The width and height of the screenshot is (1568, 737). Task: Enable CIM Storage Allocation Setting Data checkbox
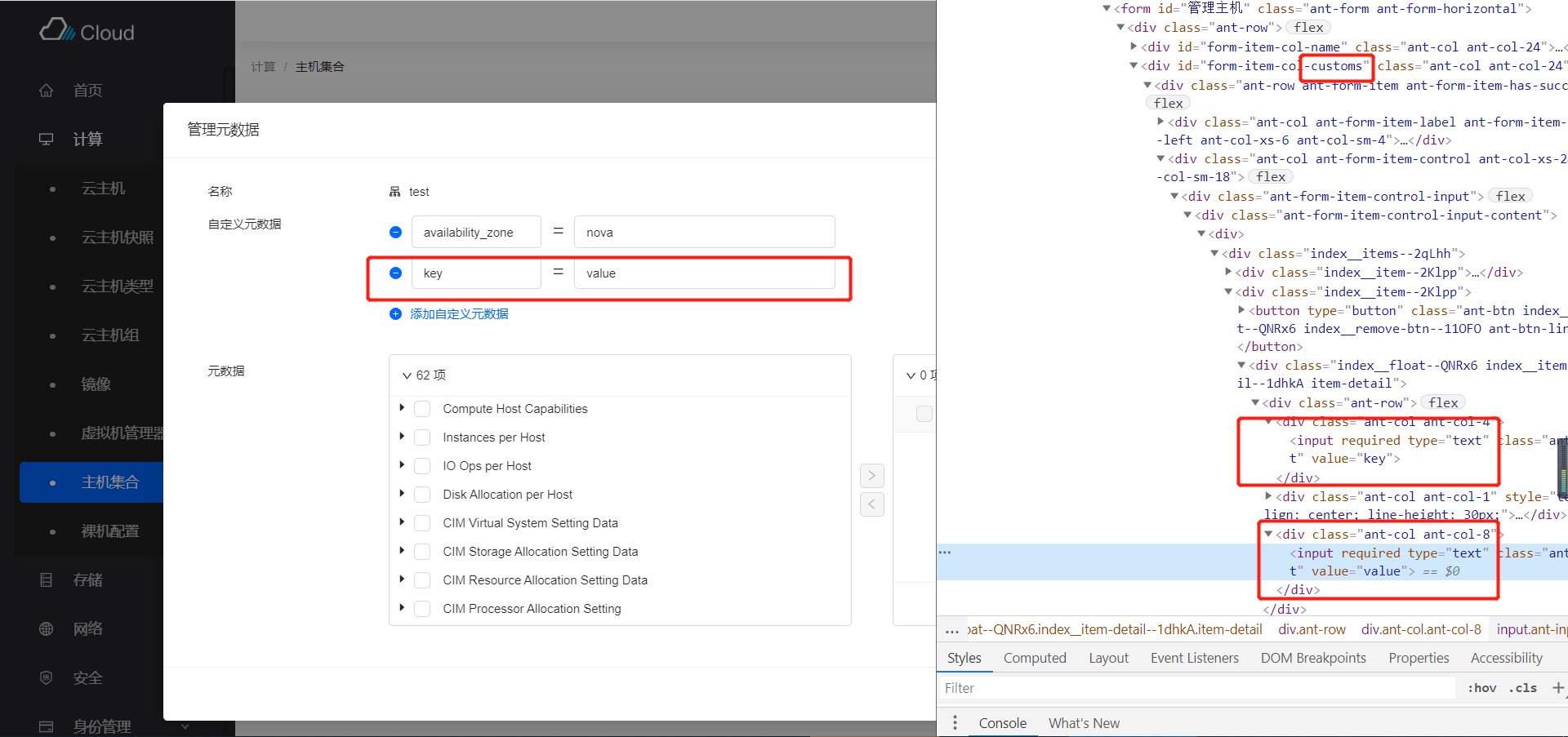(x=422, y=552)
